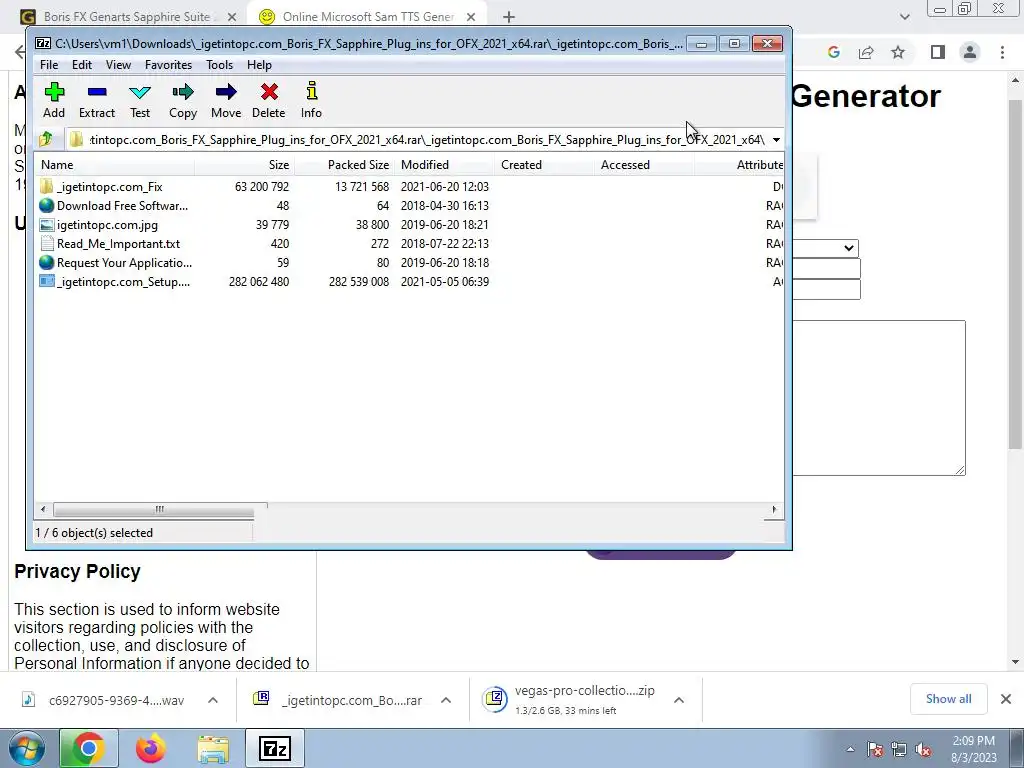
Task: Open File Explorer from the taskbar
Action: (213, 748)
